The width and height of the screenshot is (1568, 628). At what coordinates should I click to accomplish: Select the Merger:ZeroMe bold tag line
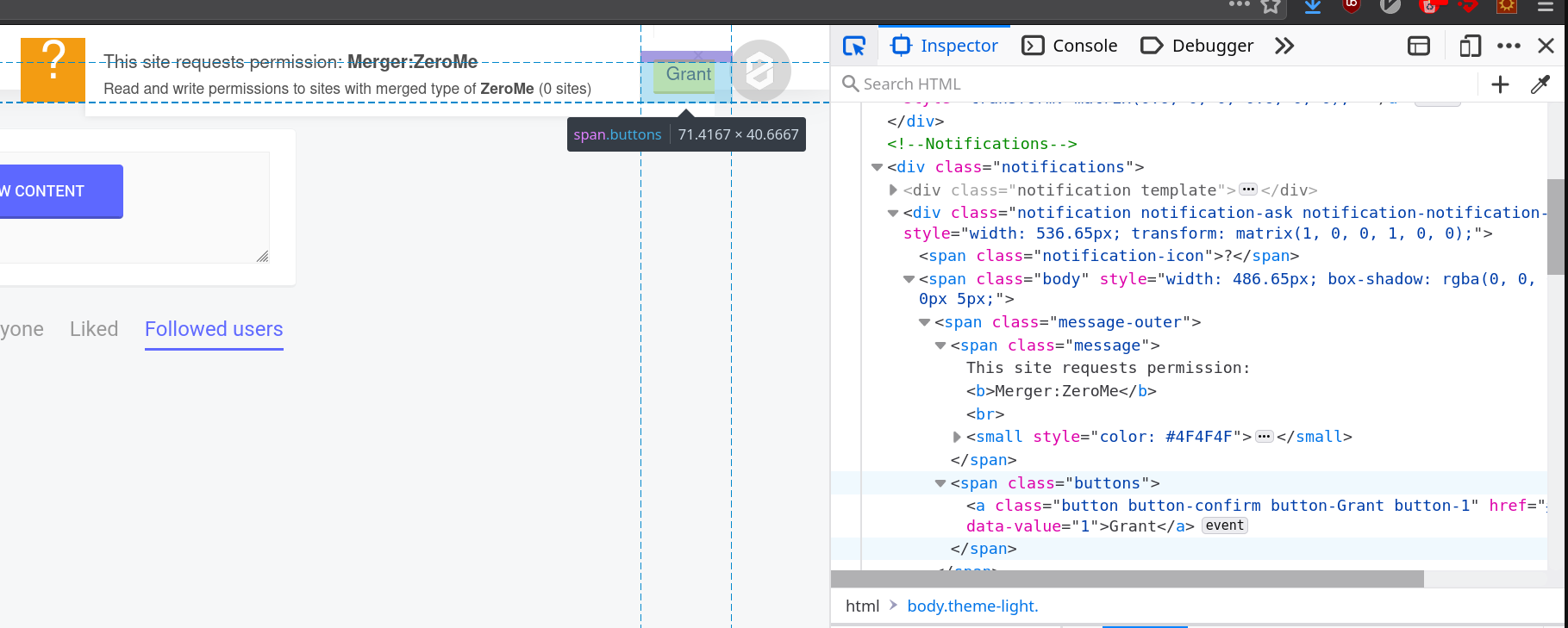1061,391
